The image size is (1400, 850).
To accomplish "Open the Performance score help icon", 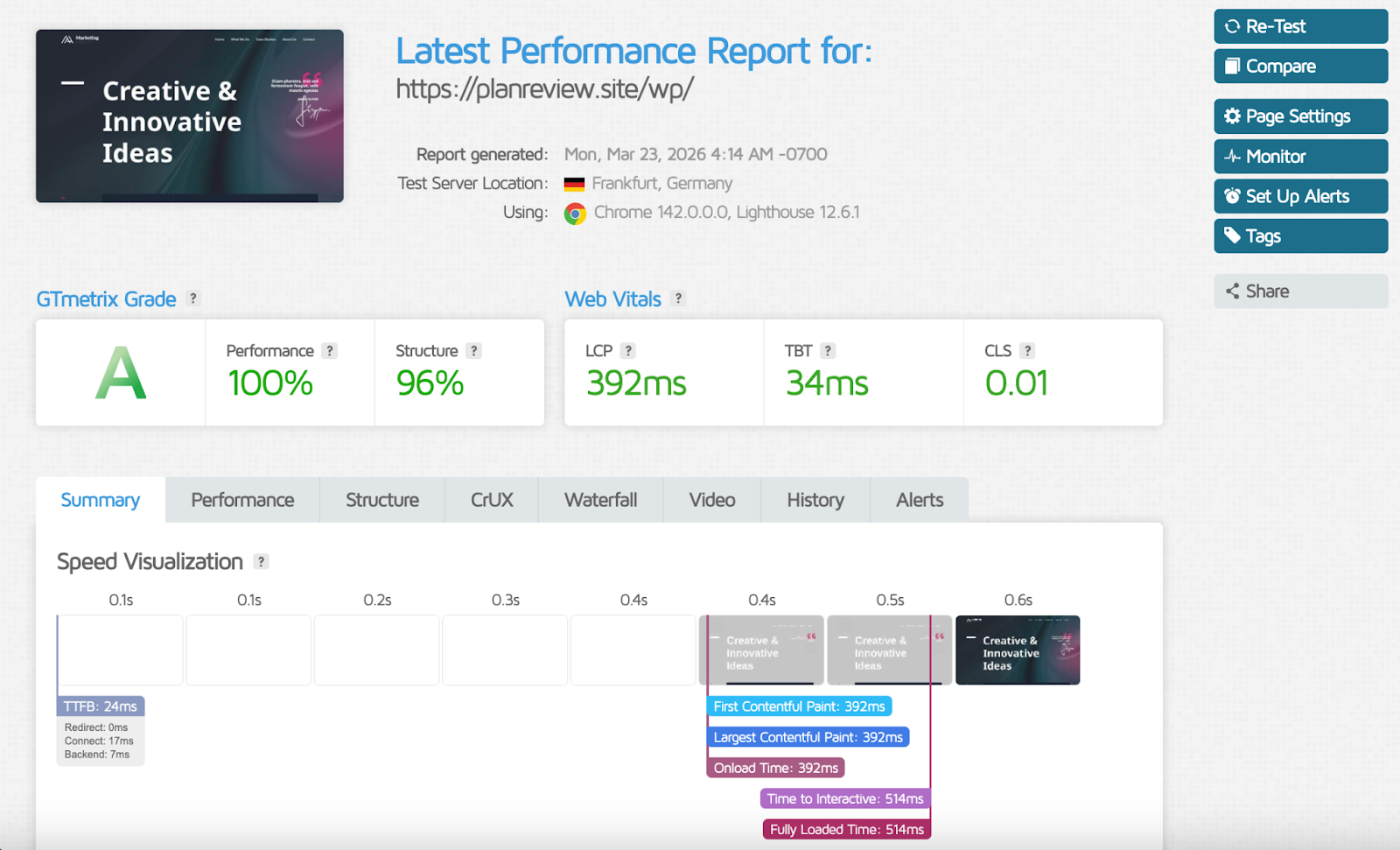I will tap(329, 351).
